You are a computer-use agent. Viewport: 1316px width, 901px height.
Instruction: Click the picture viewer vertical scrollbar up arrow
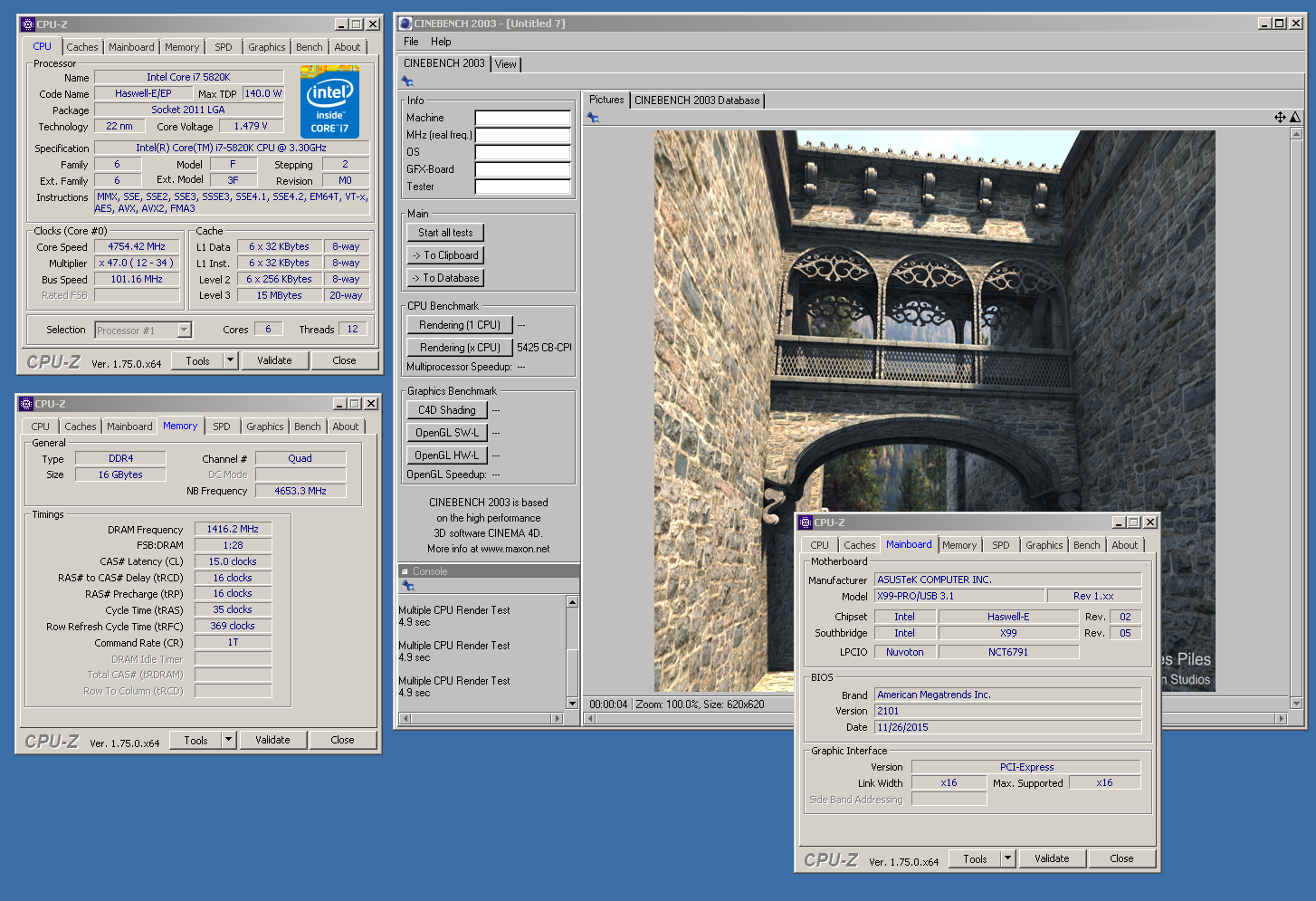(x=1296, y=134)
